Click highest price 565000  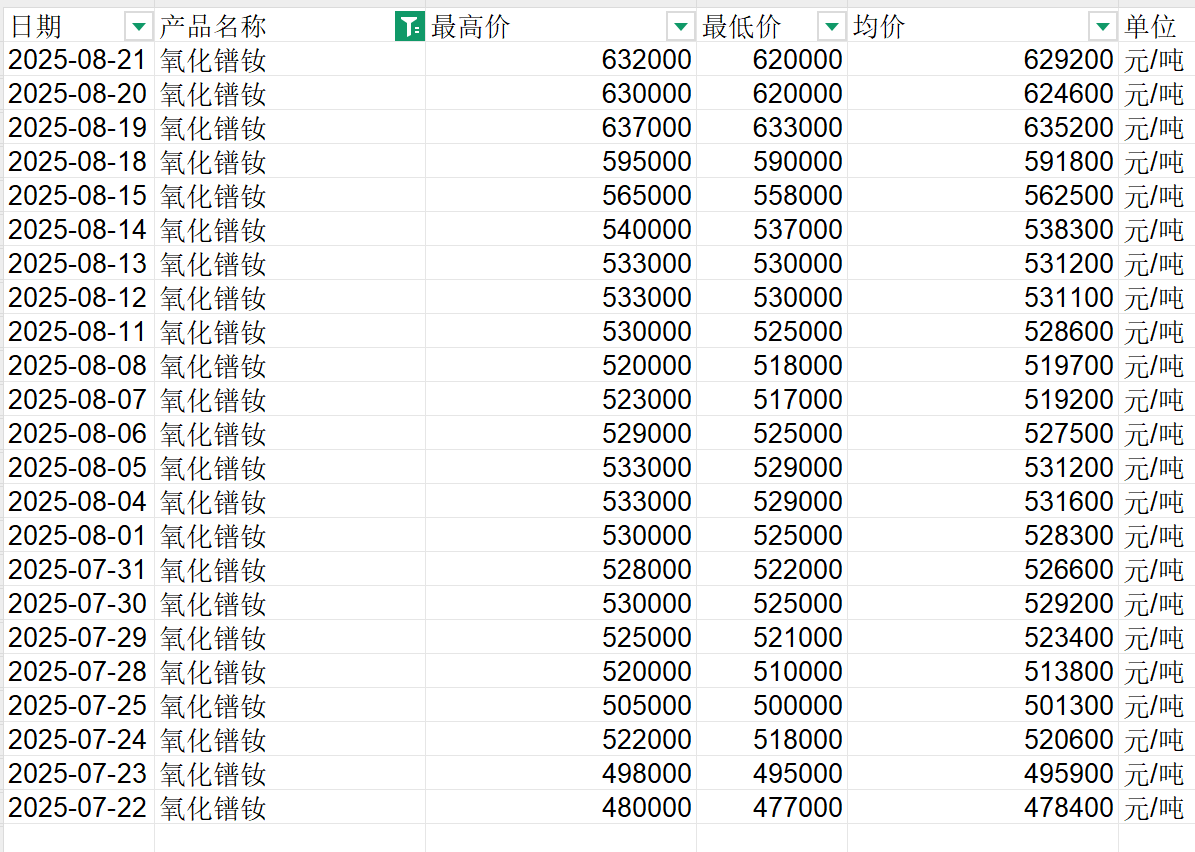(560, 195)
